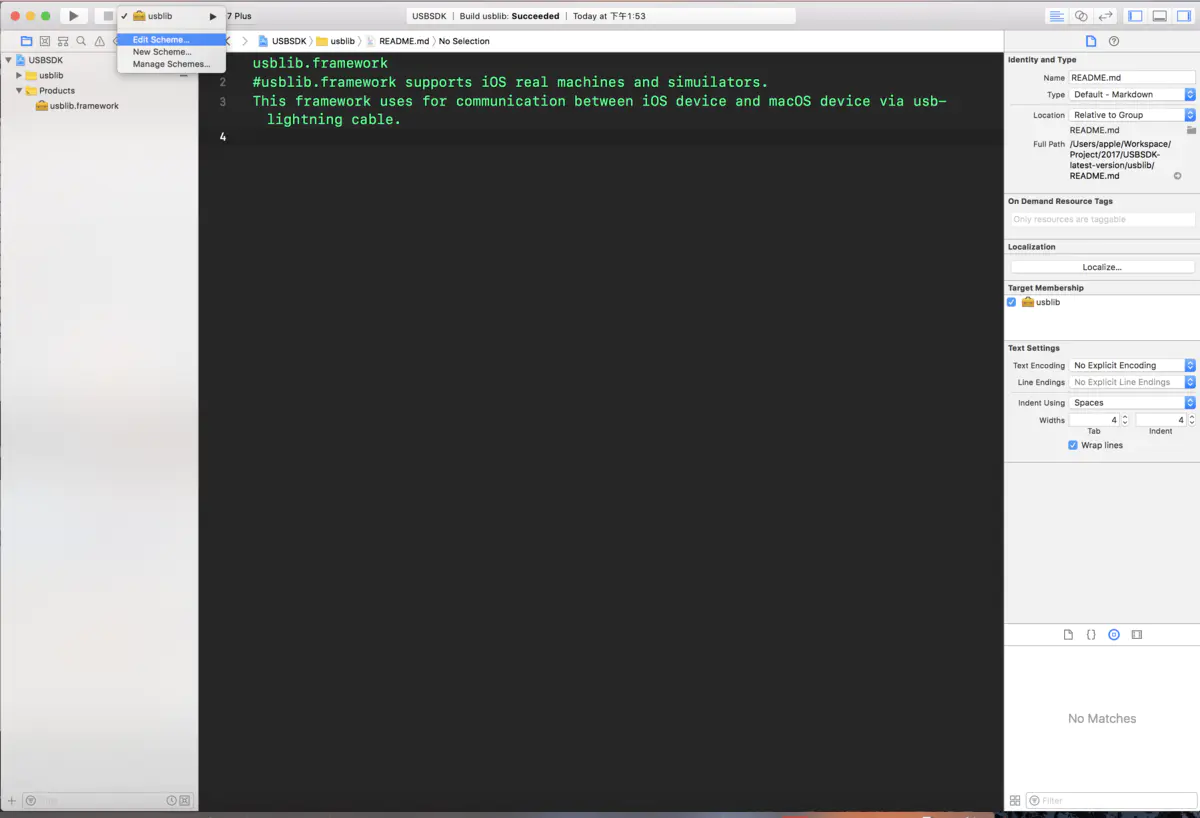1200x818 pixels.
Task: Click the build status activity display
Action: (x=602, y=16)
